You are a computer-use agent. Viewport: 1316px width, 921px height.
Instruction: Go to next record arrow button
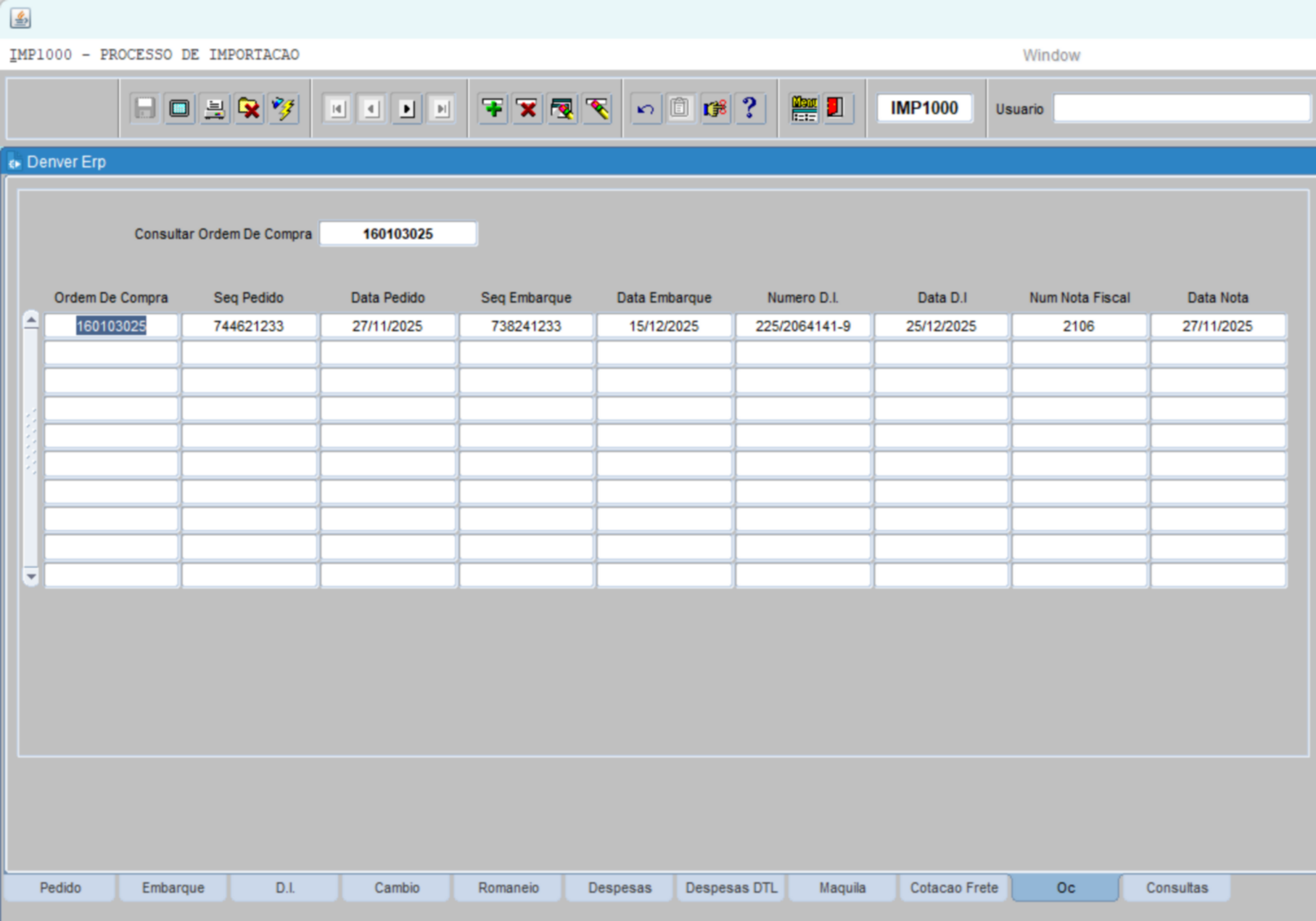(x=407, y=109)
